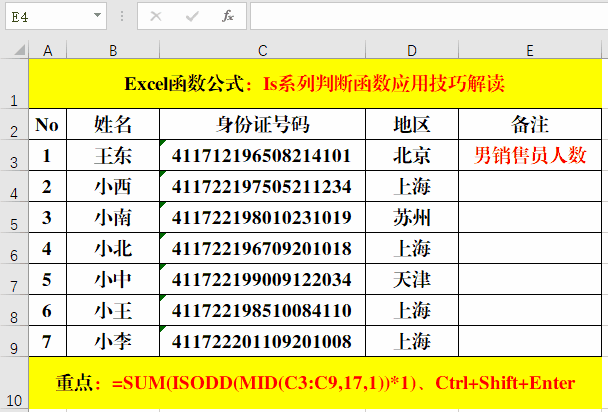This screenshot has height=412, width=608.
Task: Select empty 备注 cell in 小李's row
Action: [530, 341]
